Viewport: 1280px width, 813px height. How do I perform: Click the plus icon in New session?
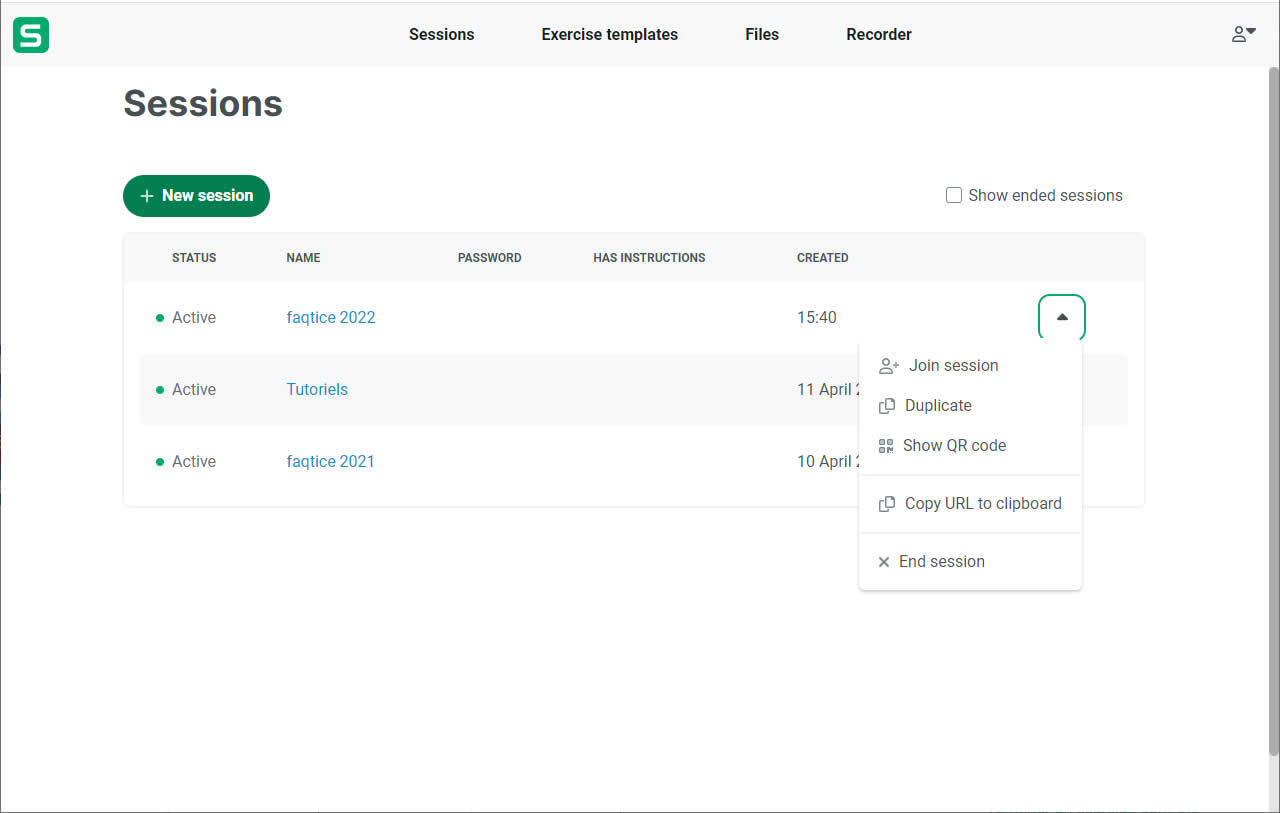point(147,196)
